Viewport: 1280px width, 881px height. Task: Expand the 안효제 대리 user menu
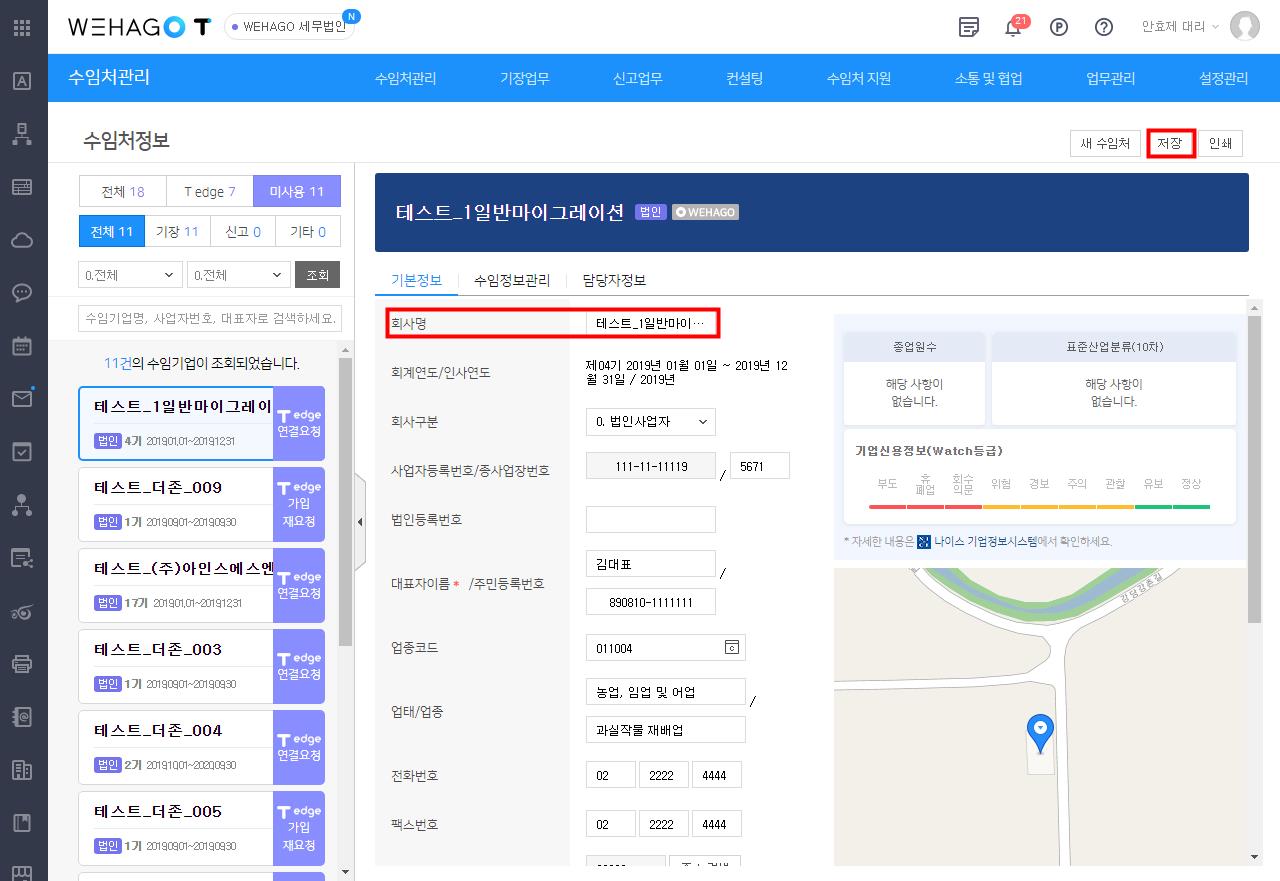pos(1180,27)
